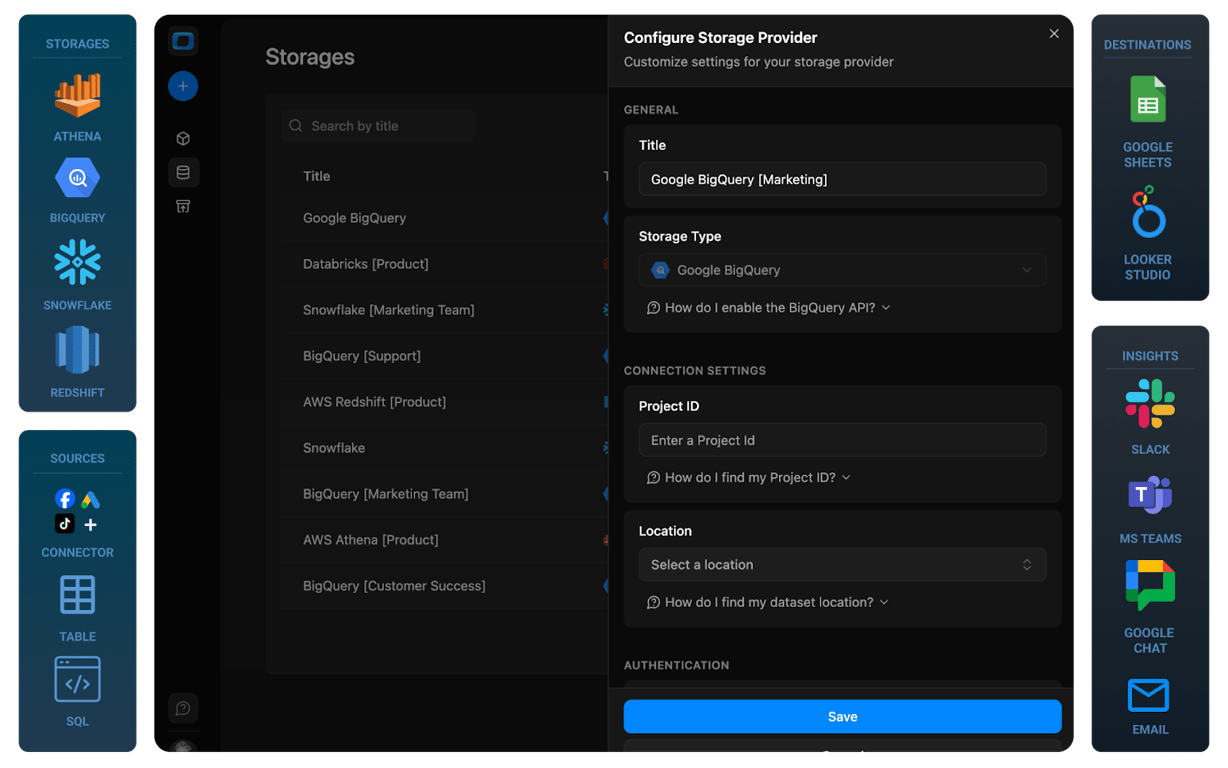Select the BigQuery [Support] row
The height and width of the screenshot is (768, 1228).
click(444, 356)
